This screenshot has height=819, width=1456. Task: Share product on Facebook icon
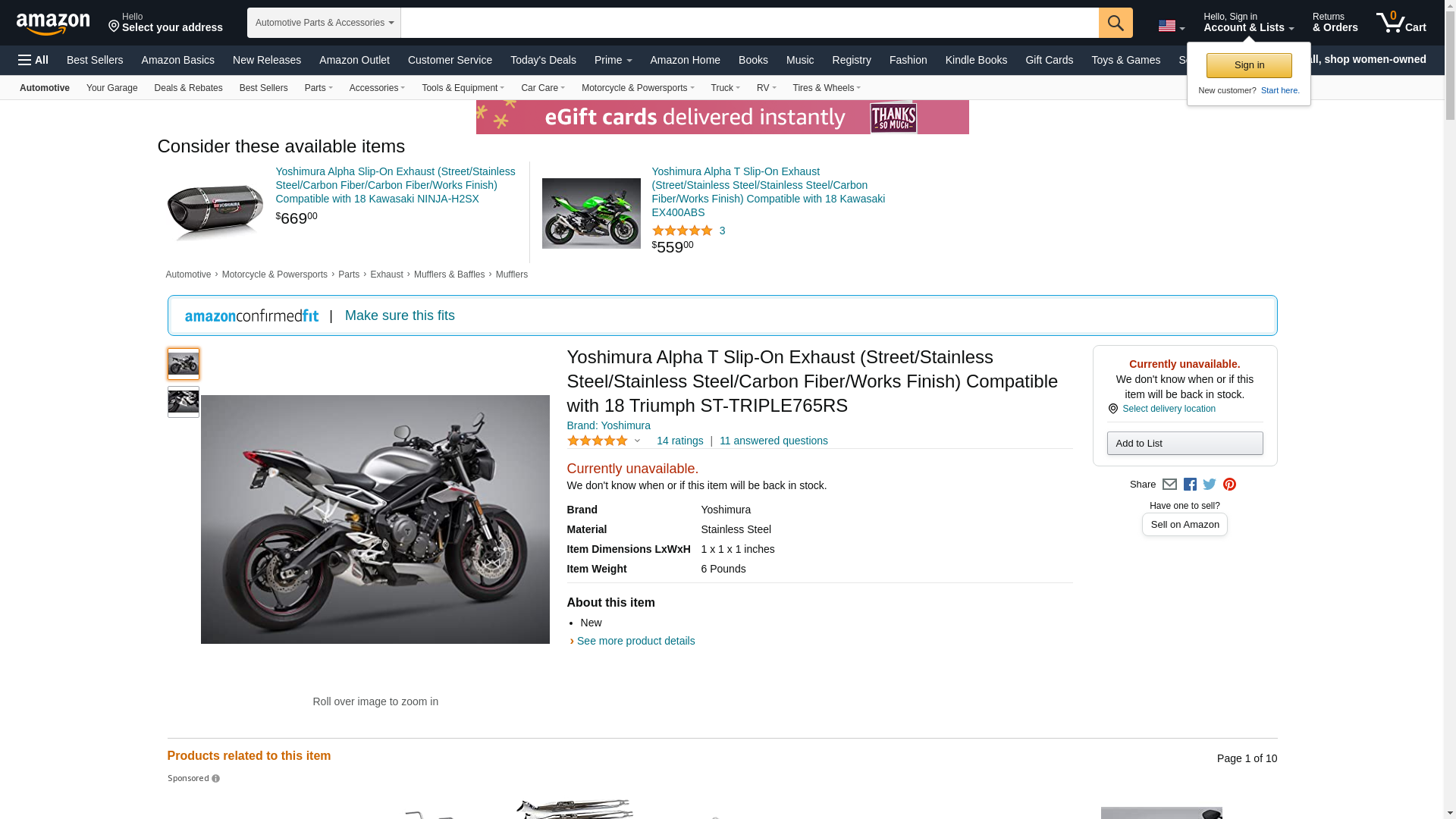(1190, 485)
